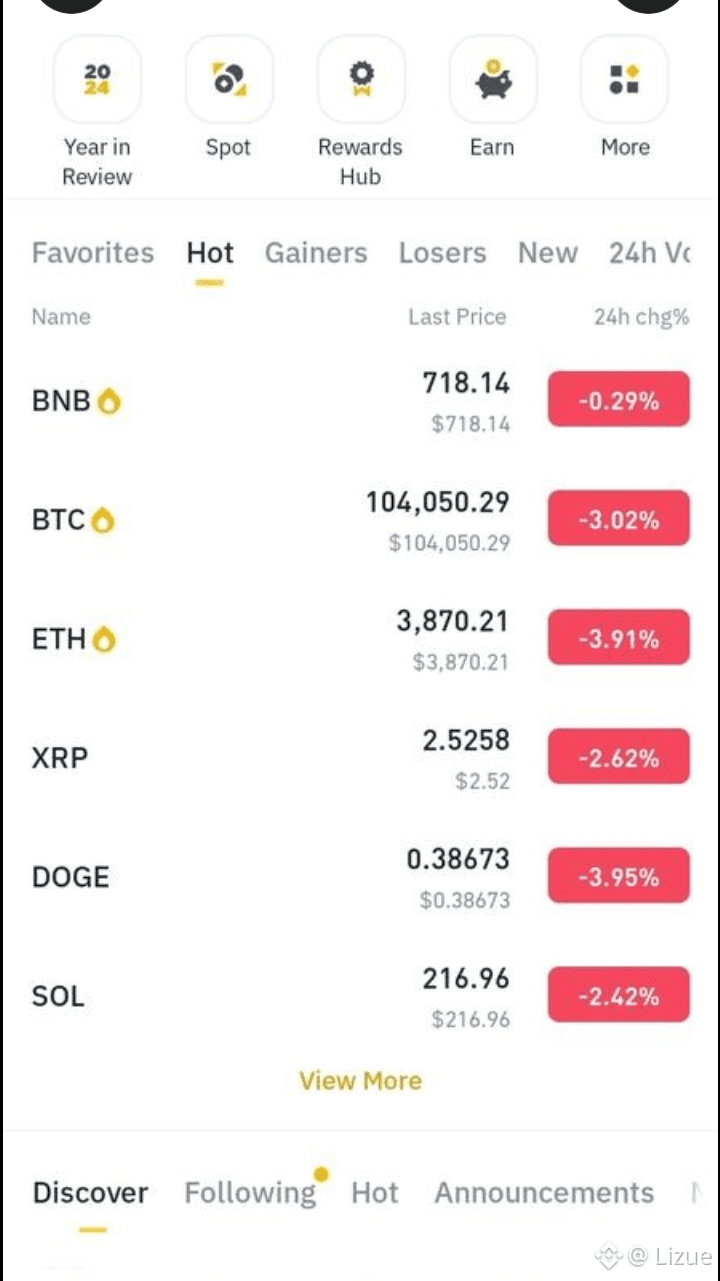Switch to the Losers tab

(x=442, y=253)
